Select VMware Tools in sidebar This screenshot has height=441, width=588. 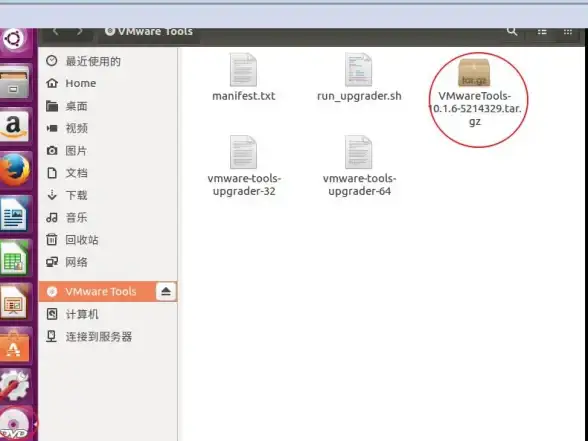[98, 291]
